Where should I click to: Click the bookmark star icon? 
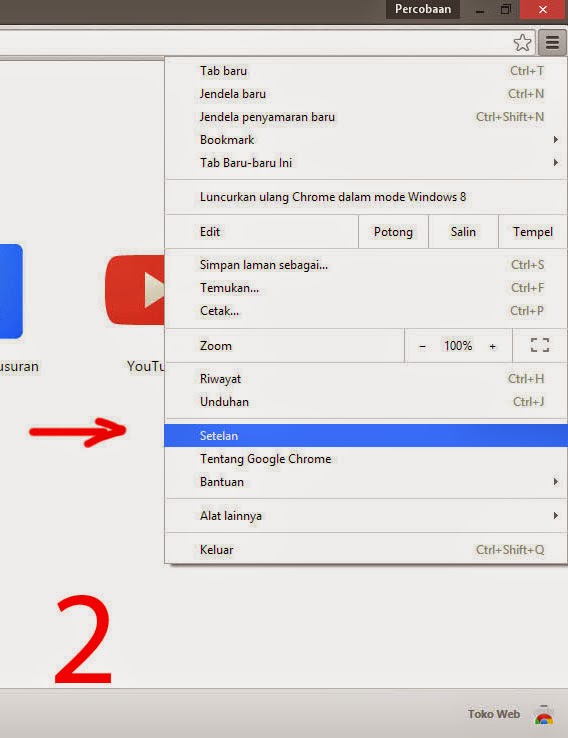[x=522, y=43]
